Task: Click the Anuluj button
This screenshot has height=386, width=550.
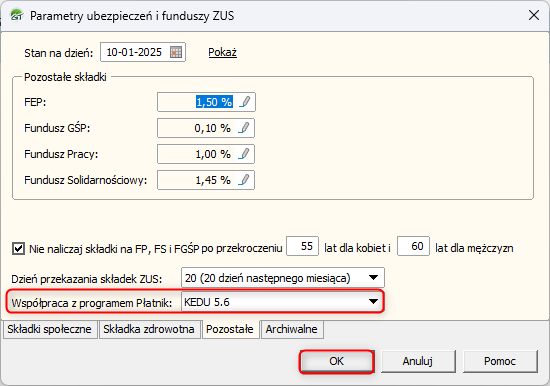Action: (x=418, y=361)
